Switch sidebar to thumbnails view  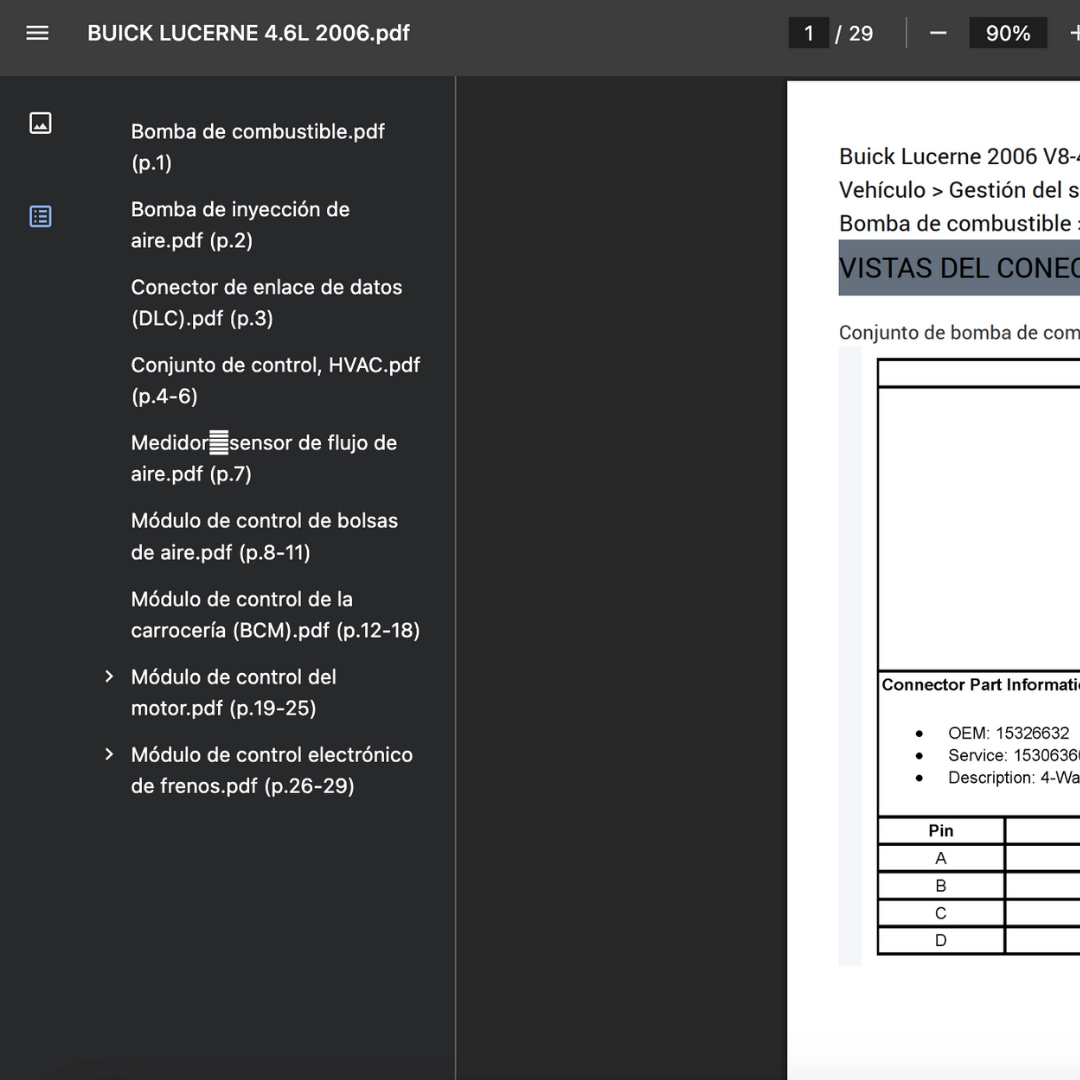(40, 123)
